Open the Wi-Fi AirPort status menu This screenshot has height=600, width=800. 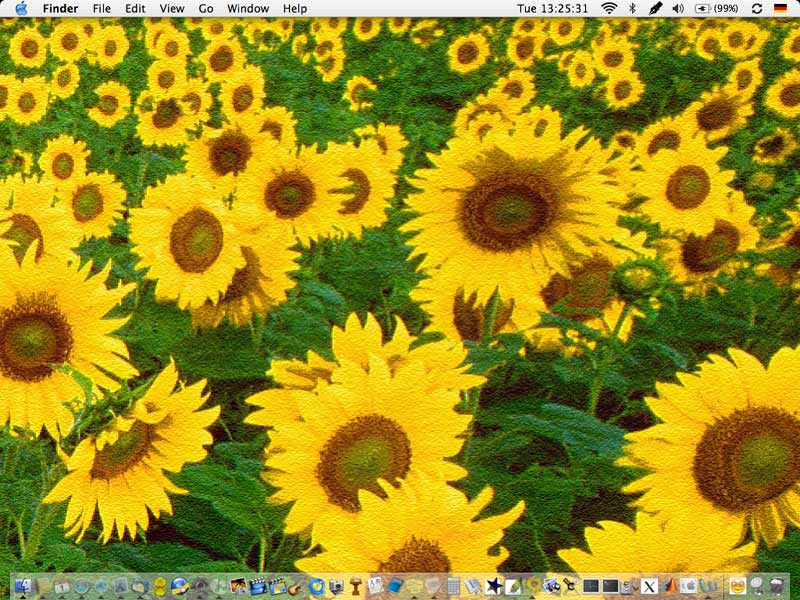coord(609,8)
